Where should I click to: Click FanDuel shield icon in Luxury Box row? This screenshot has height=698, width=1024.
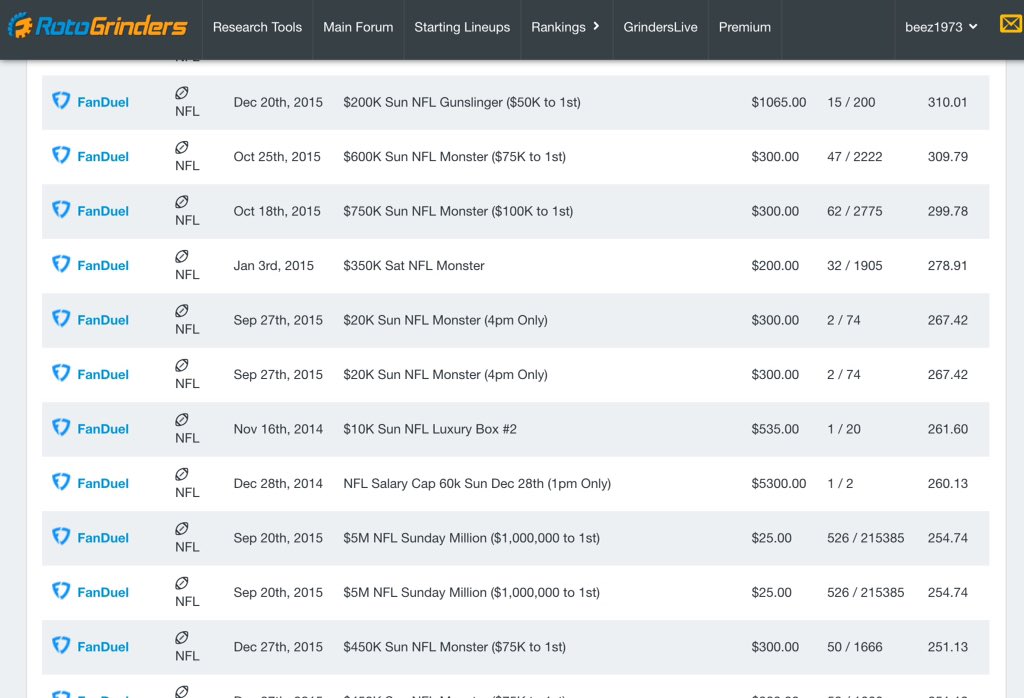[61, 427]
